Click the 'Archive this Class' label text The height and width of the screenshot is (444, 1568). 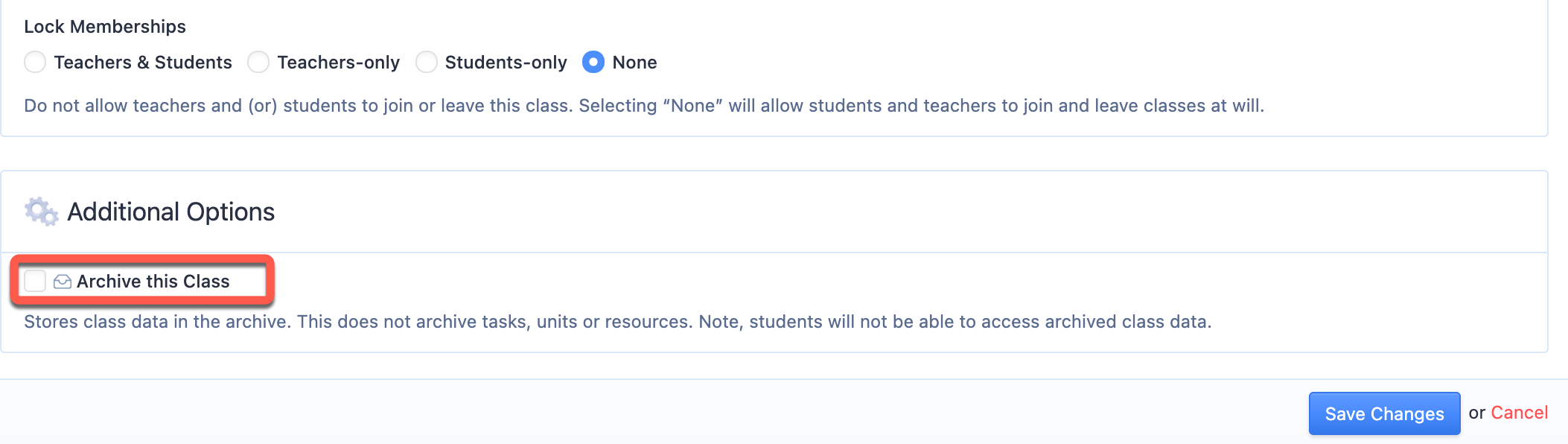pyautogui.click(x=153, y=282)
